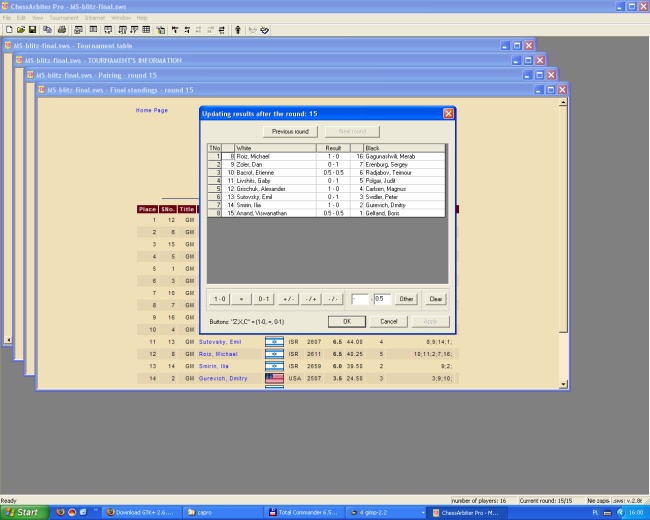This screenshot has width=650, height=520.
Task: Click the Black column header
Action: click(x=404, y=148)
